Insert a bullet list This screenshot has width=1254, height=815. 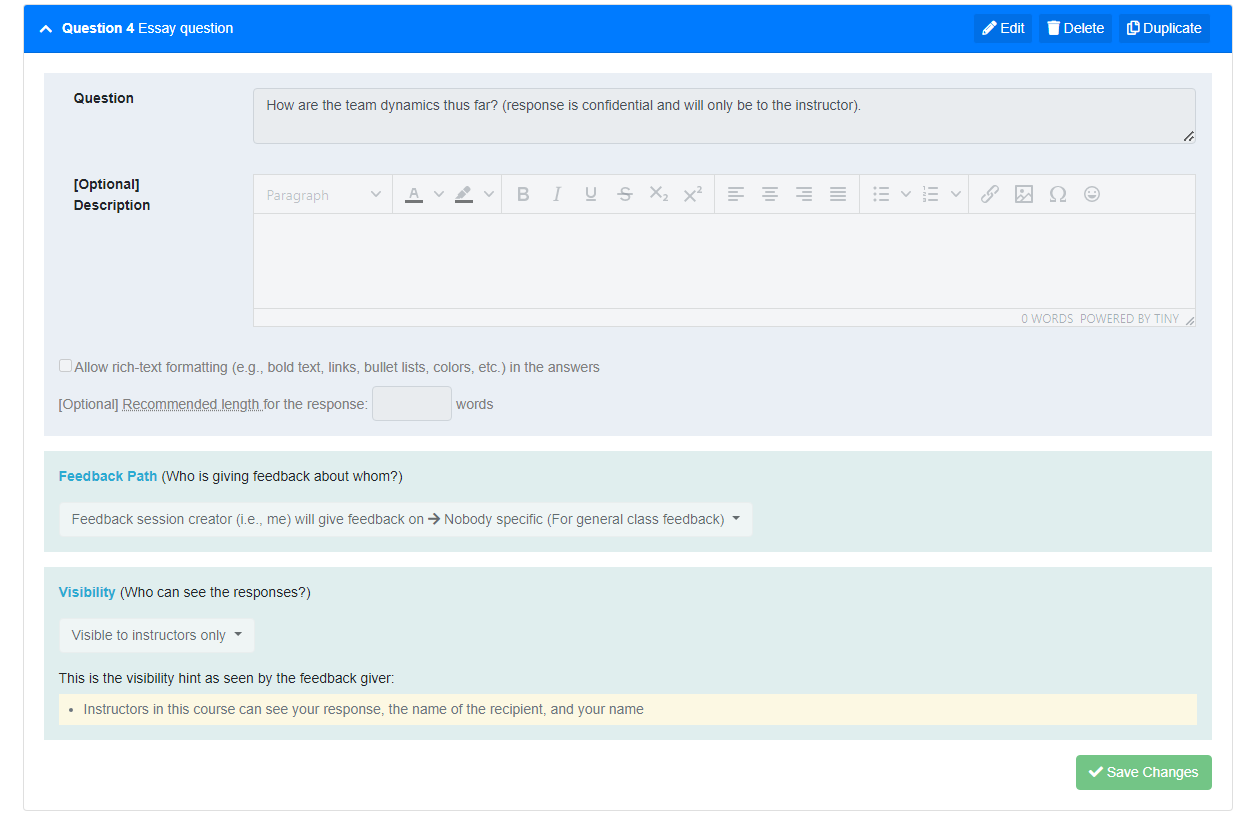tap(881, 195)
